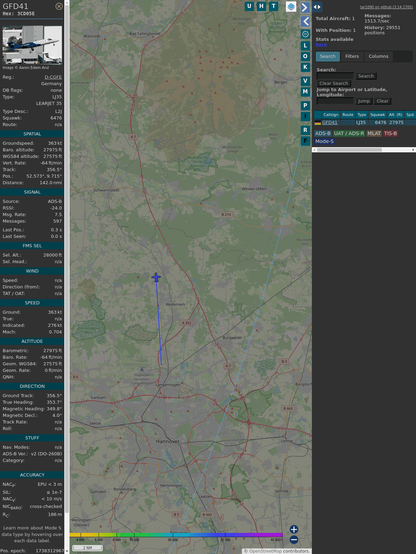The image size is (416, 554).
Task: Click the Jump button
Action: click(364, 101)
